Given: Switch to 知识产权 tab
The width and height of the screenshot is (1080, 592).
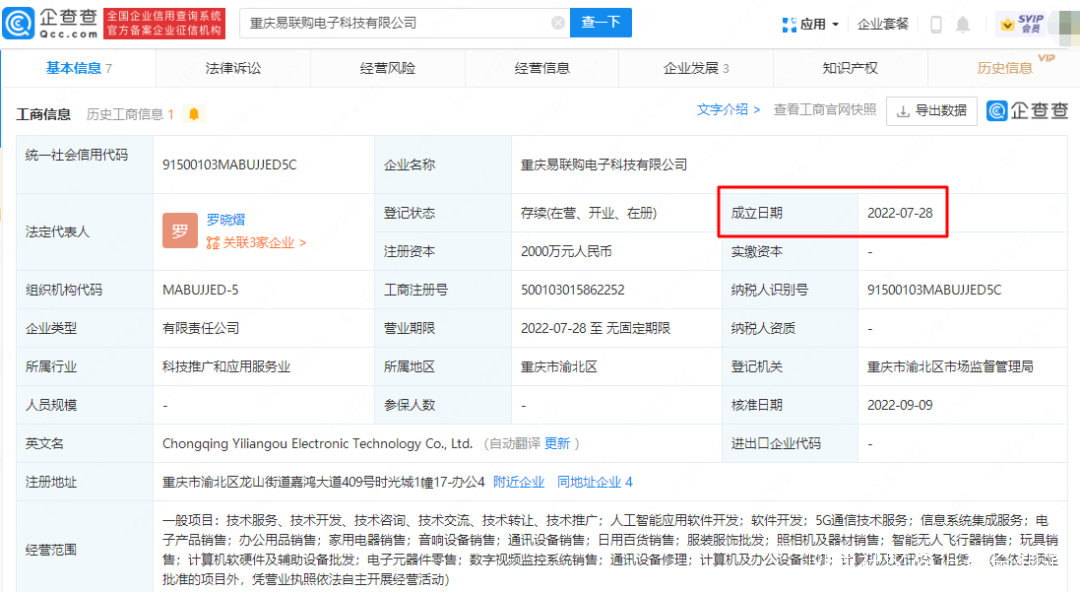Looking at the screenshot, I should (x=850, y=68).
